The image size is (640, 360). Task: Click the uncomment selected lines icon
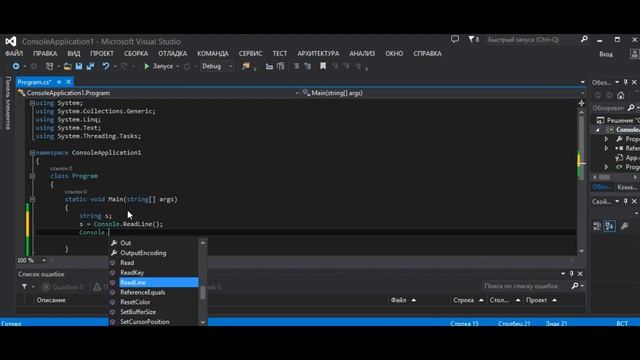307,66
